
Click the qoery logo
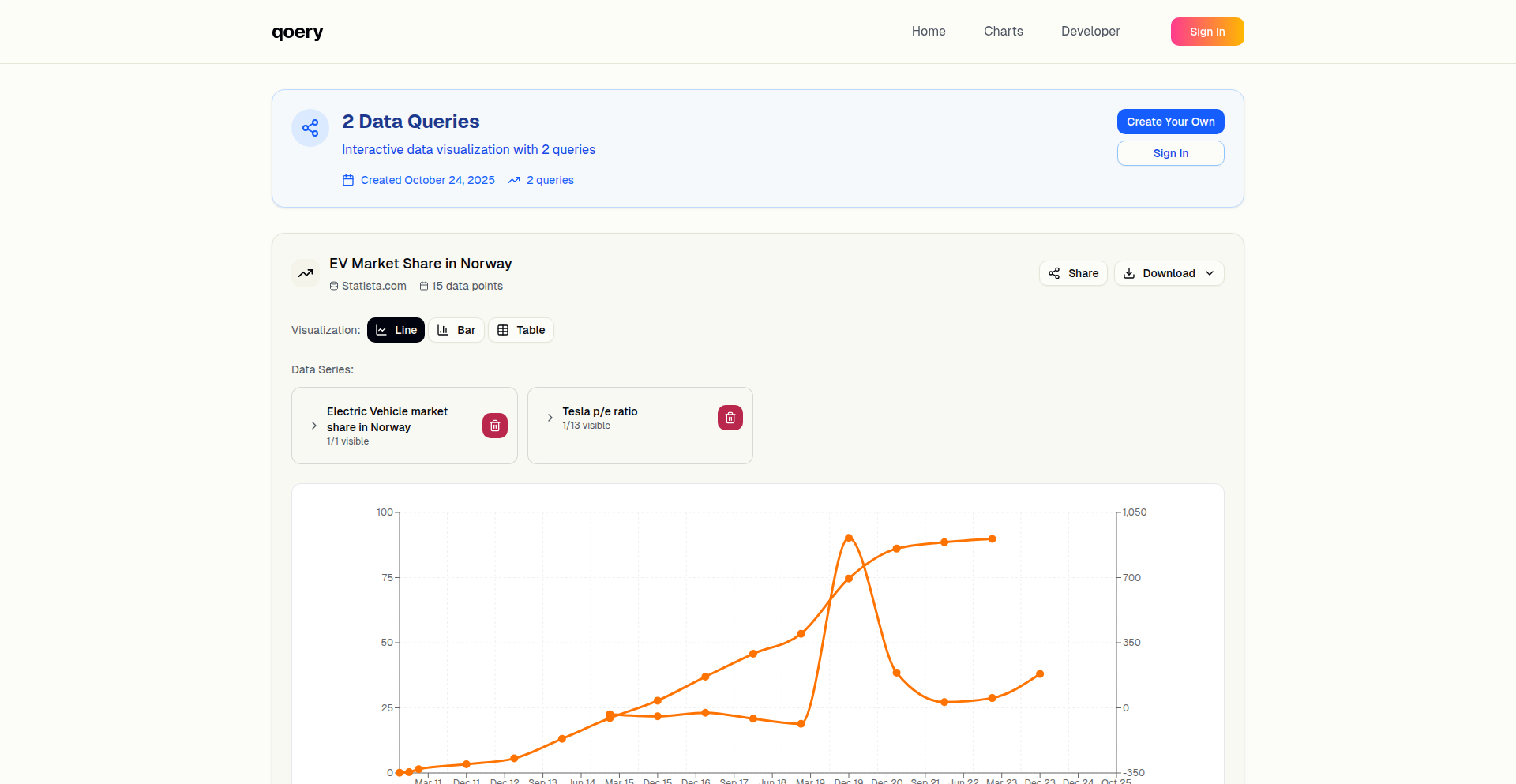(x=298, y=32)
